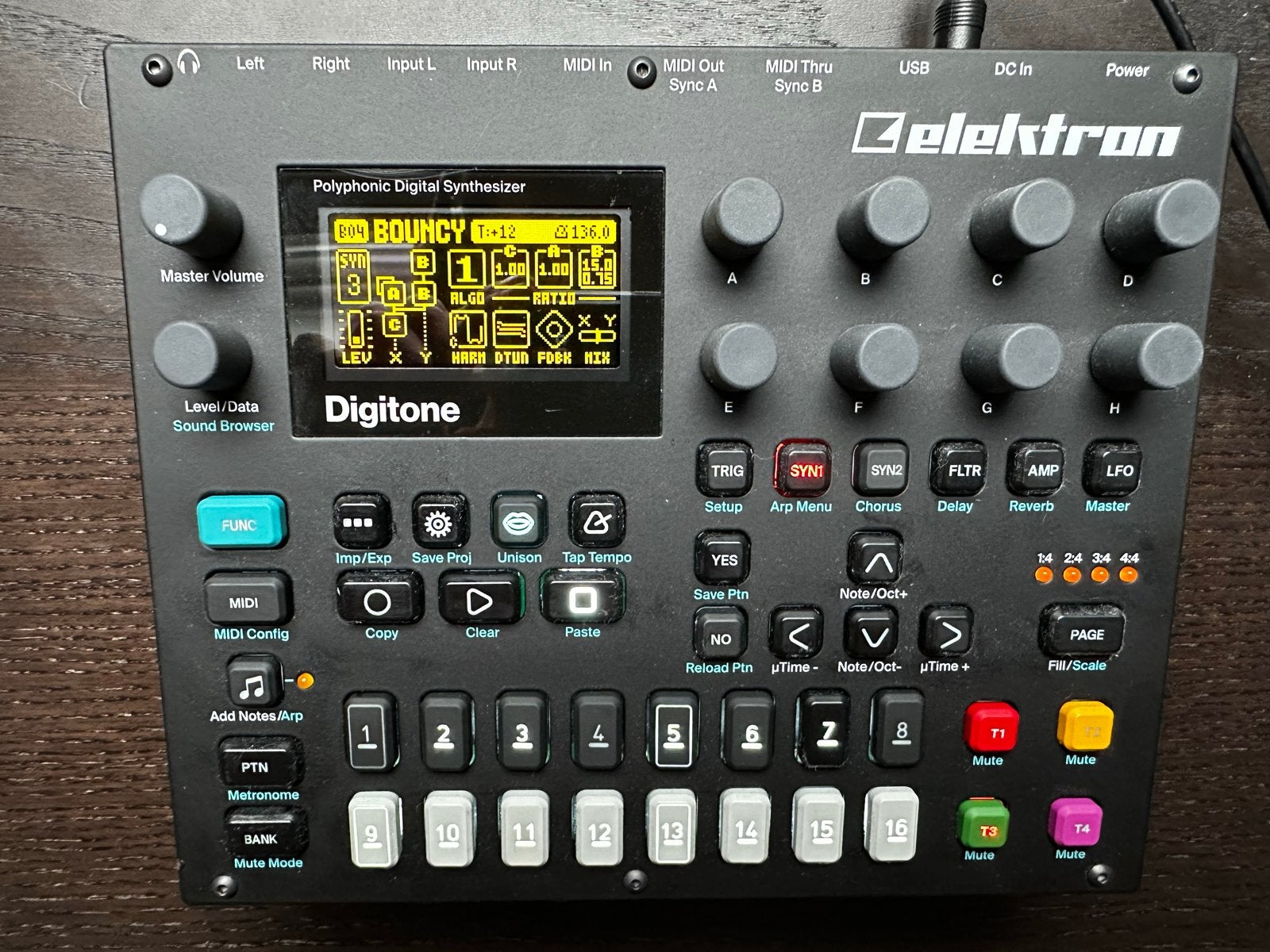The image size is (1270, 952).
Task: Confirm with the YES Save Ptn button
Action: pos(723,559)
